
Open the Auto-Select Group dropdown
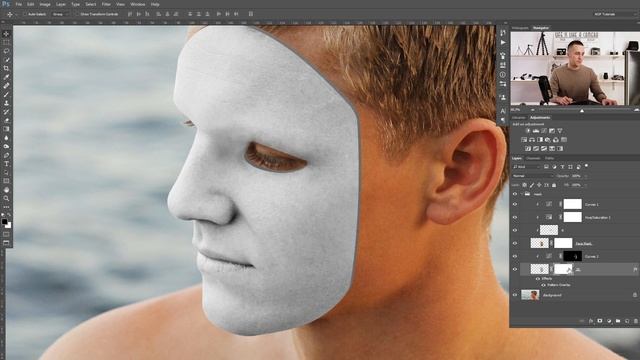(x=60, y=14)
